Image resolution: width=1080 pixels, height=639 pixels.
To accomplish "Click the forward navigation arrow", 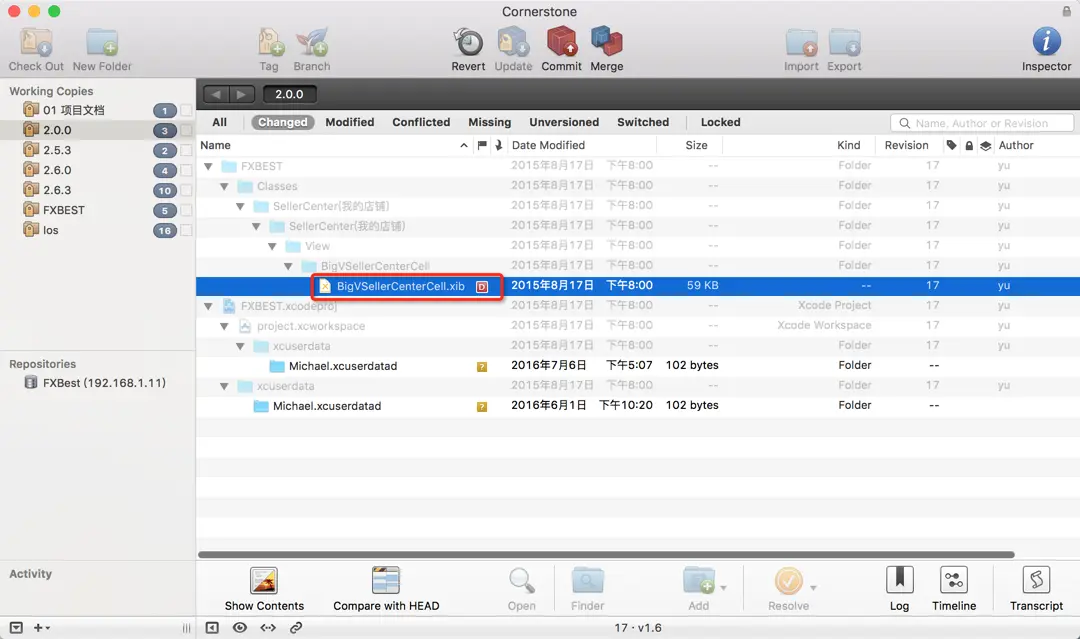I will tap(242, 94).
